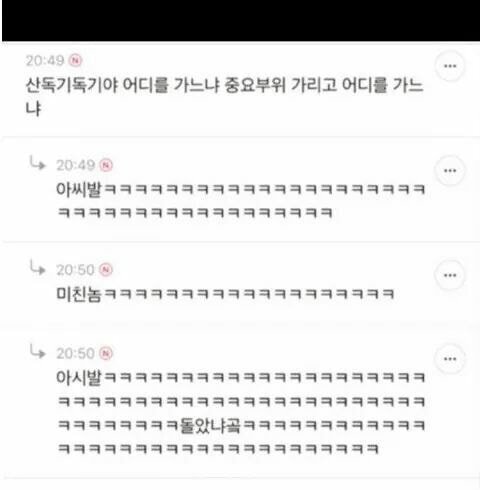Click the black banner at the top
480x490 pixels.
241,21
